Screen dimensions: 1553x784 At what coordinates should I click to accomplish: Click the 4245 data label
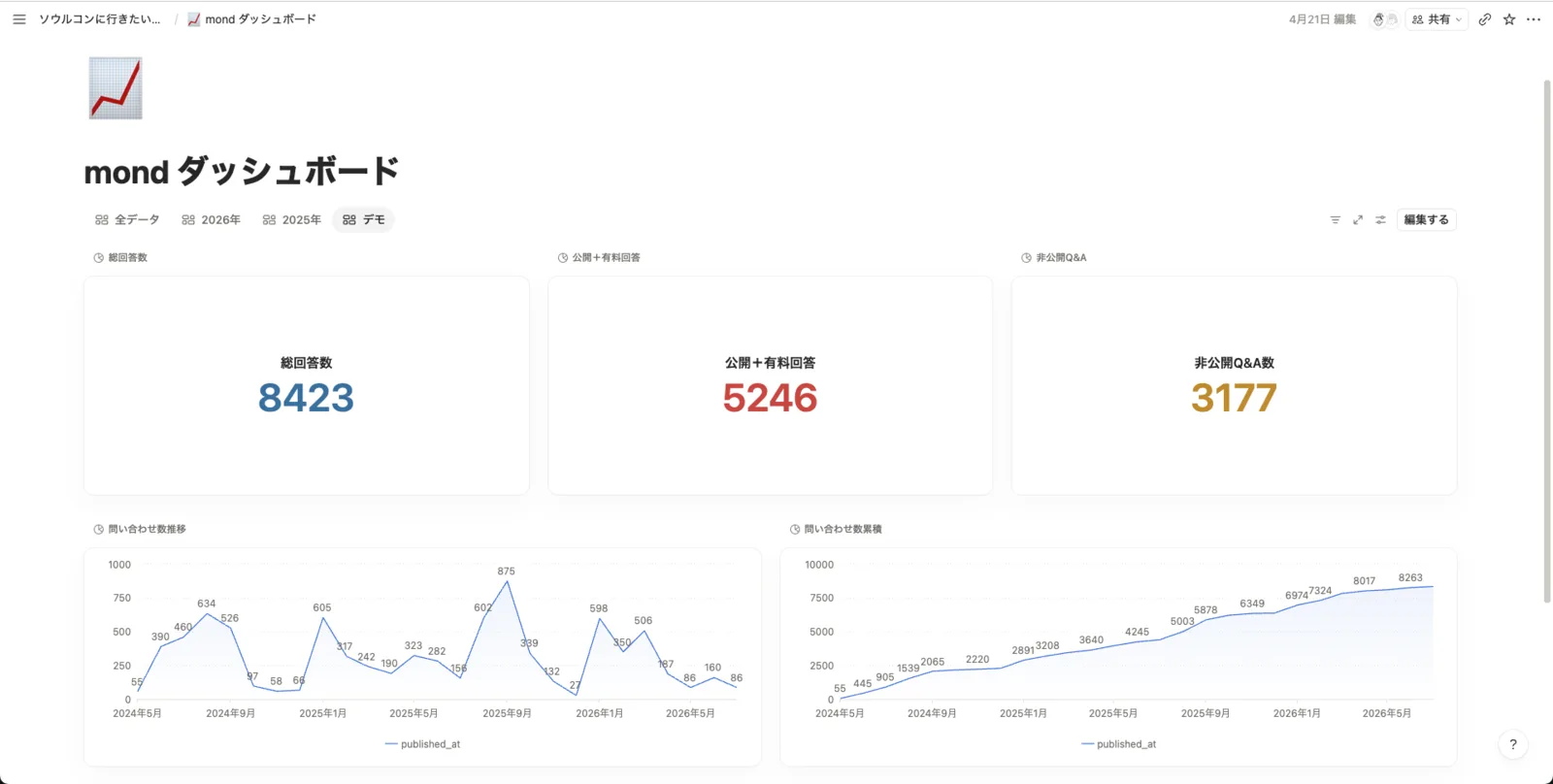[x=1137, y=632]
